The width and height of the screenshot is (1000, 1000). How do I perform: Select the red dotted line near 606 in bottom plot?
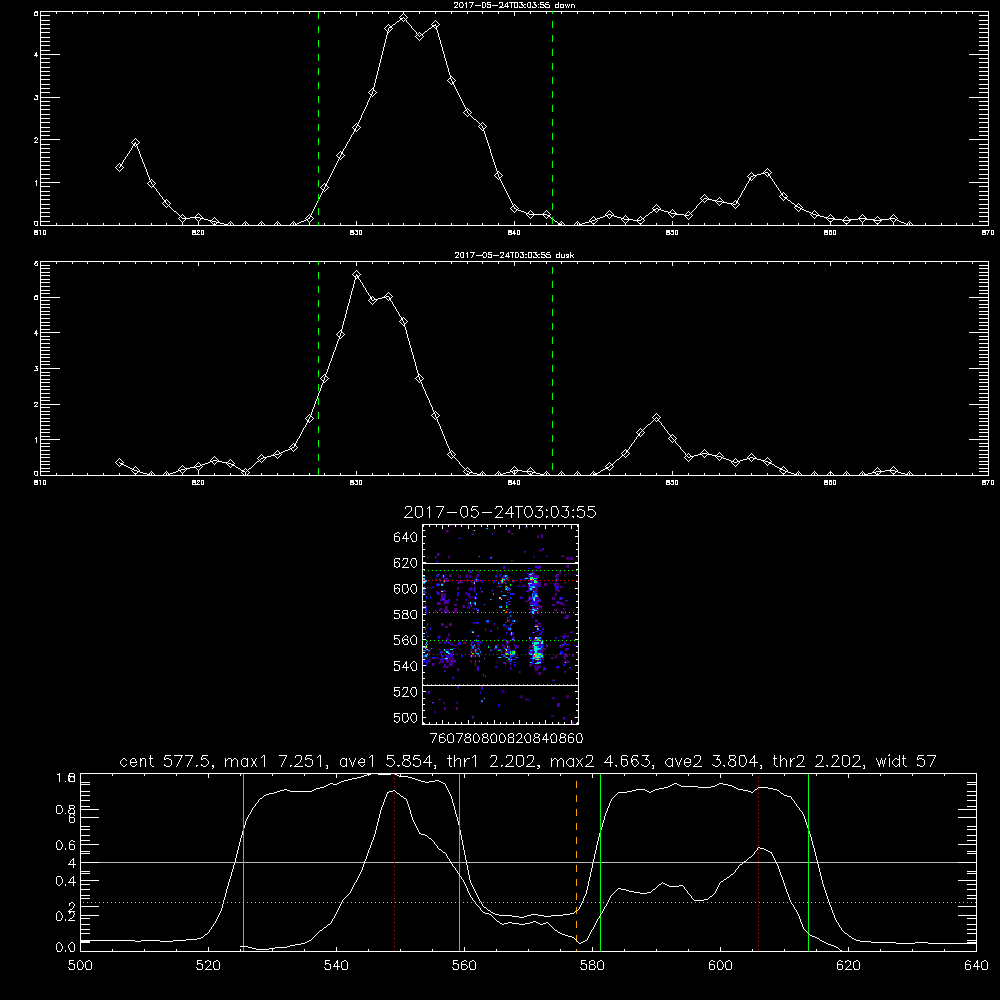click(758, 861)
